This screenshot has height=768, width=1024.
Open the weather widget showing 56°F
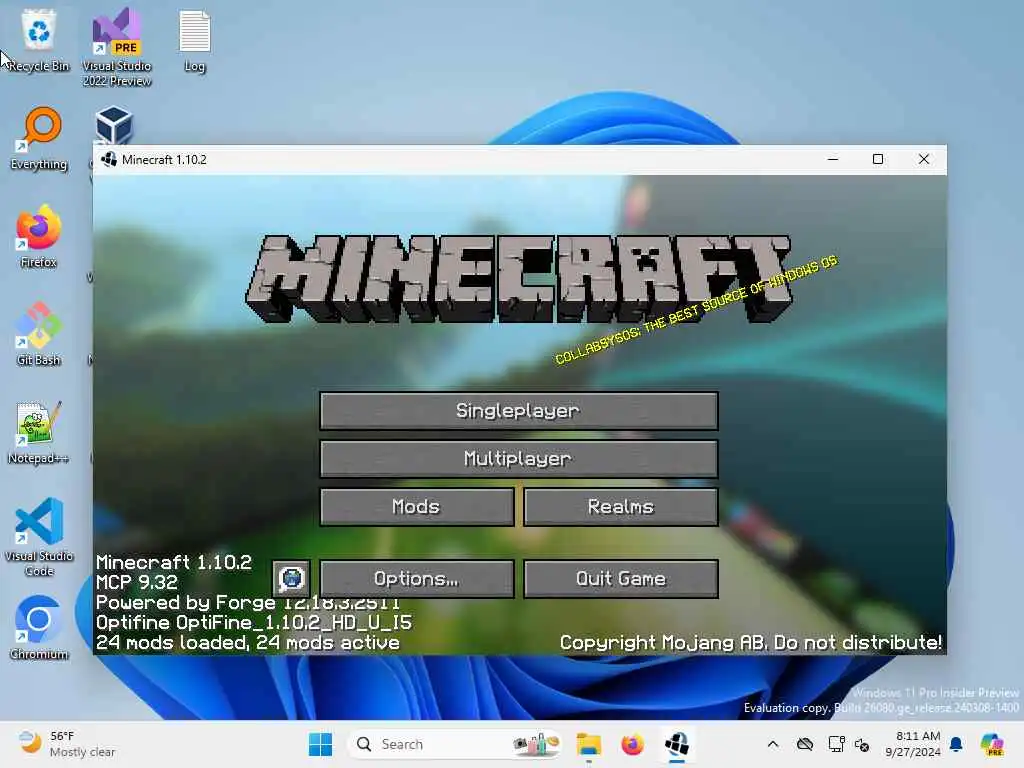coord(67,744)
